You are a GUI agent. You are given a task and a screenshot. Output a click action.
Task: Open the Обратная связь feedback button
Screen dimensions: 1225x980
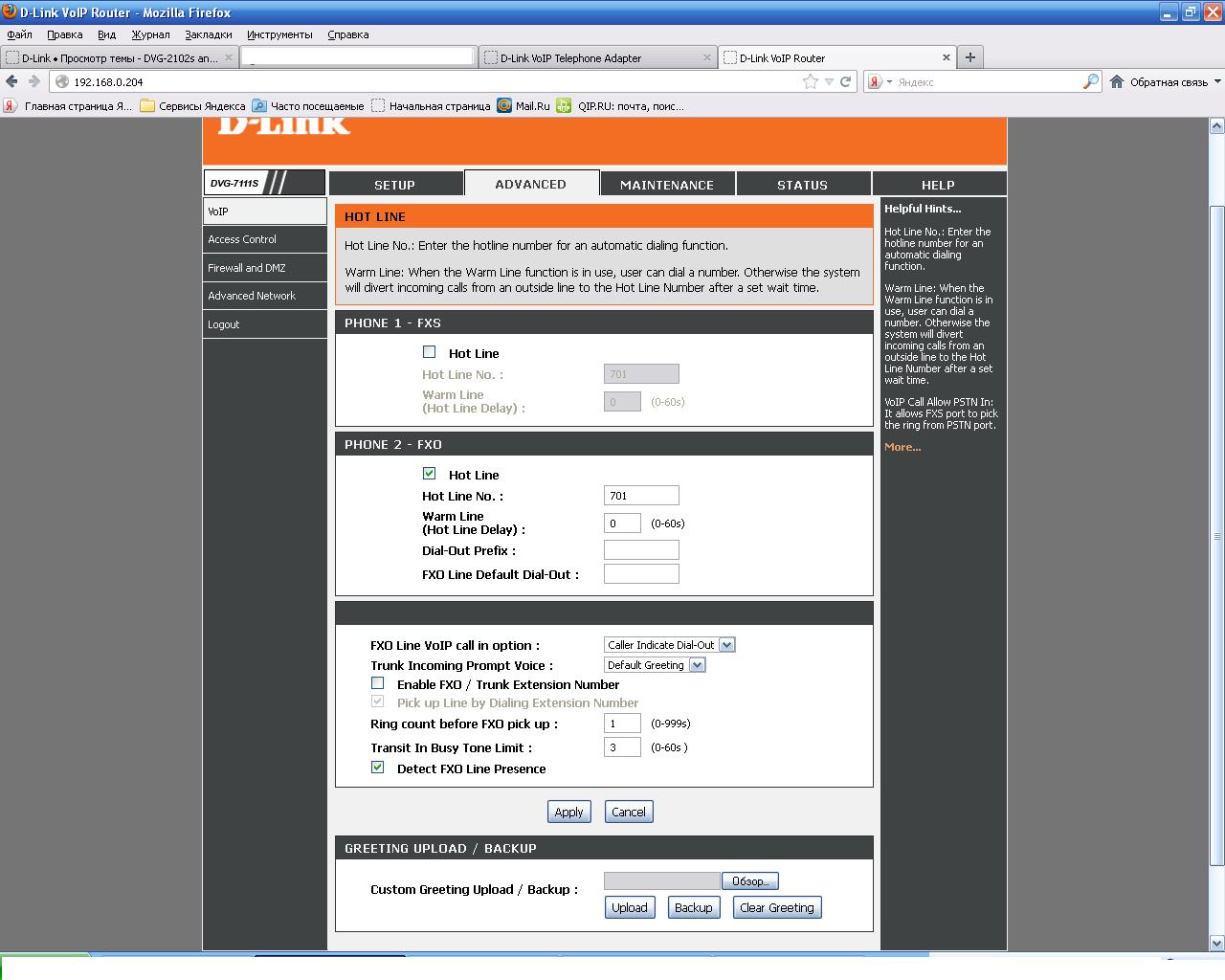[x=1169, y=81]
